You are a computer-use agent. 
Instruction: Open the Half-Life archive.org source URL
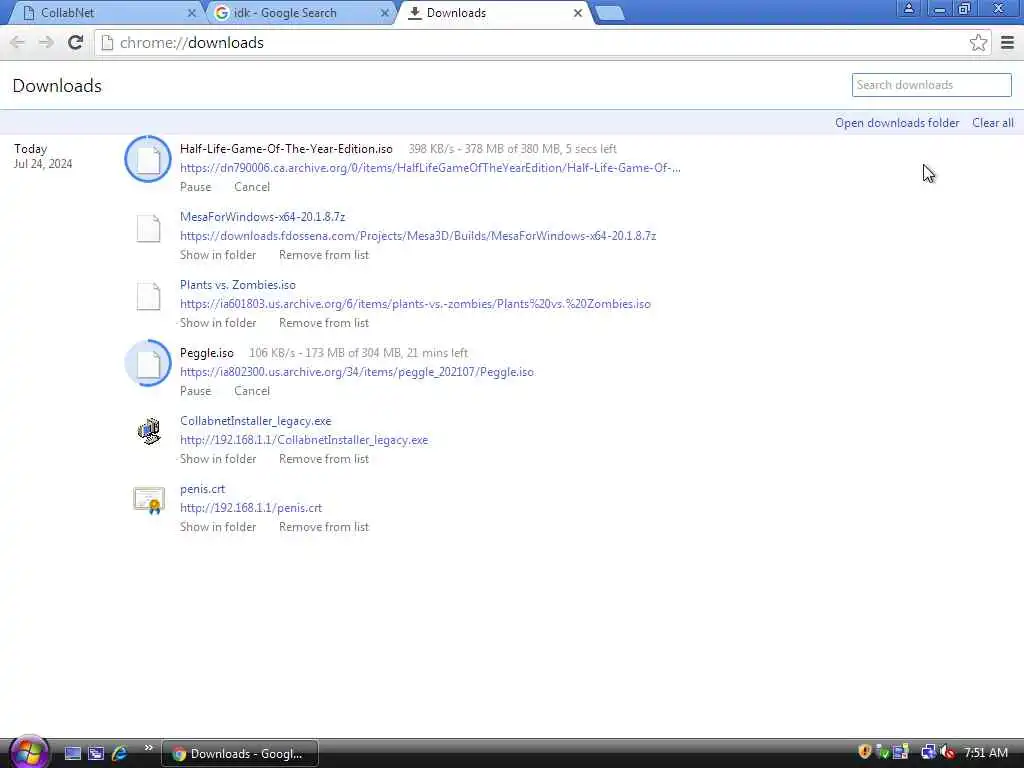click(430, 168)
